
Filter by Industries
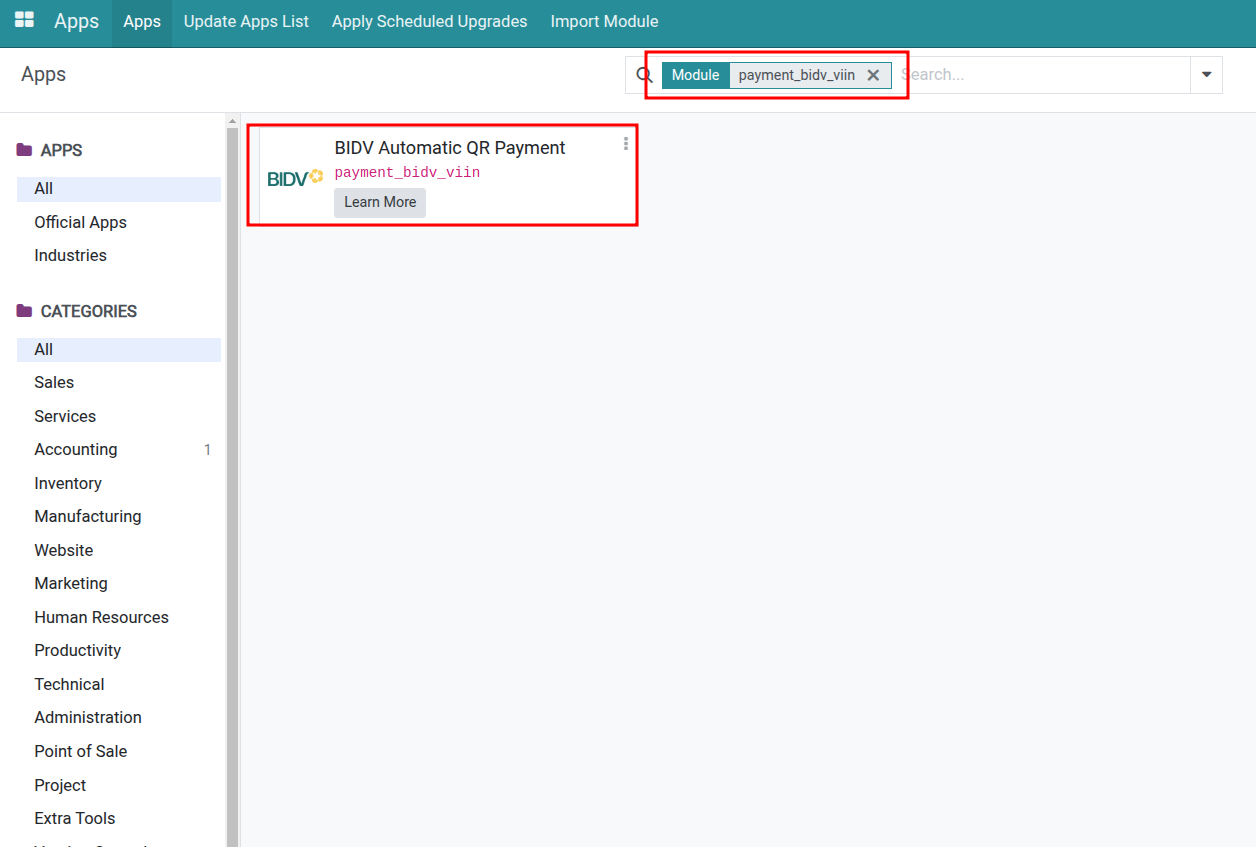pos(119,255)
